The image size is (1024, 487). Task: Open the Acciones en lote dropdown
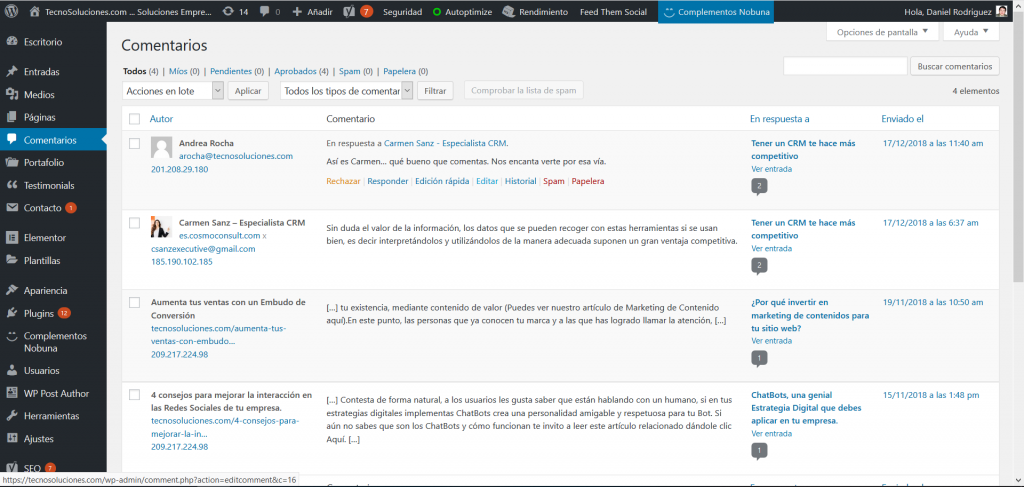pyautogui.click(x=173, y=90)
